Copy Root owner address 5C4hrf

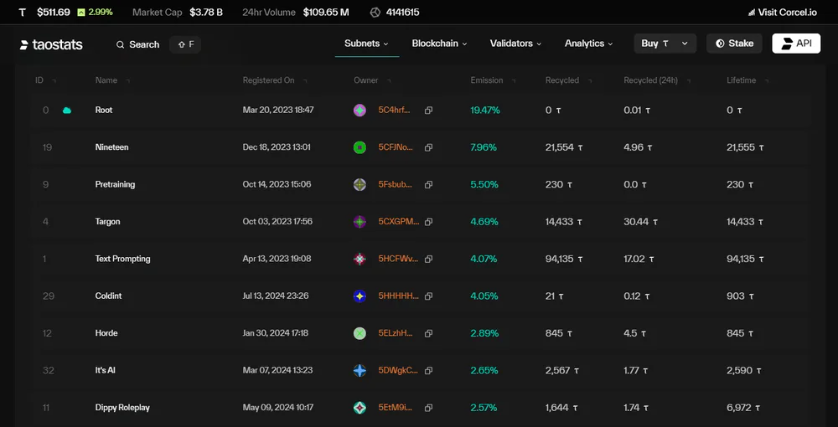pos(428,111)
